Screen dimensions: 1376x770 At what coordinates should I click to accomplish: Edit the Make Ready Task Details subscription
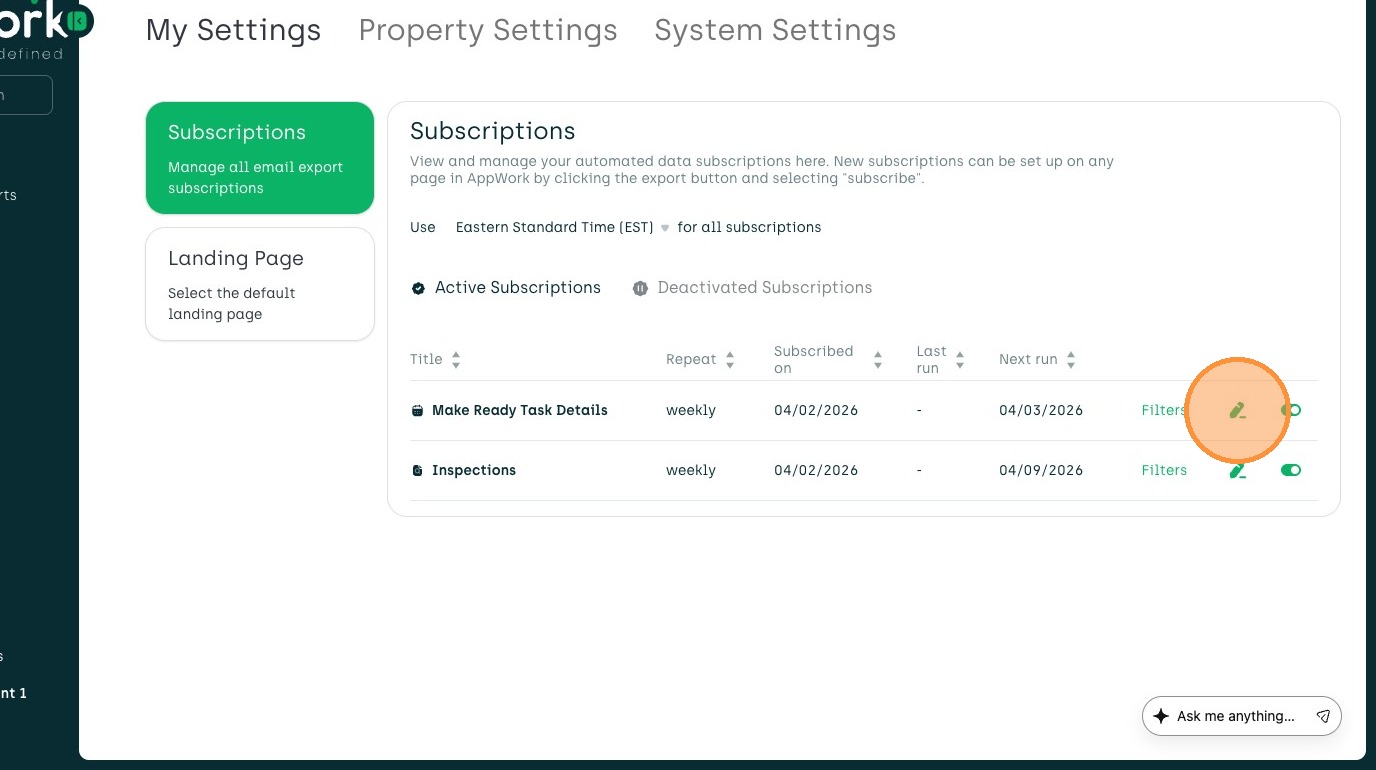coord(1237,410)
